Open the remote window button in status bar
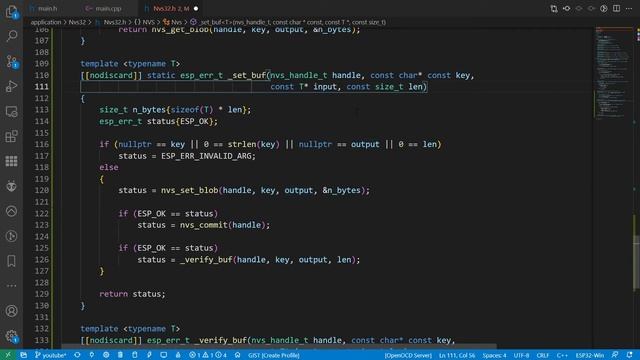This screenshot has height=360, width=640. click(8, 355)
